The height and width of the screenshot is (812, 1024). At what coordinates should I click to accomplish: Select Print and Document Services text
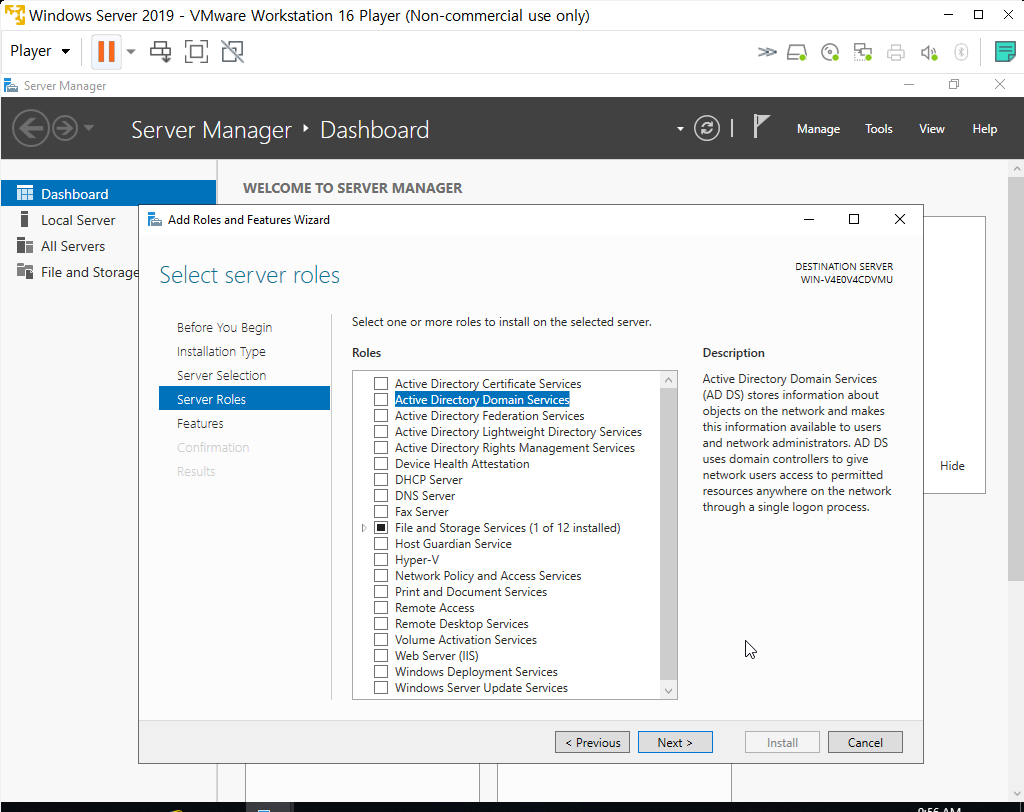point(471,592)
